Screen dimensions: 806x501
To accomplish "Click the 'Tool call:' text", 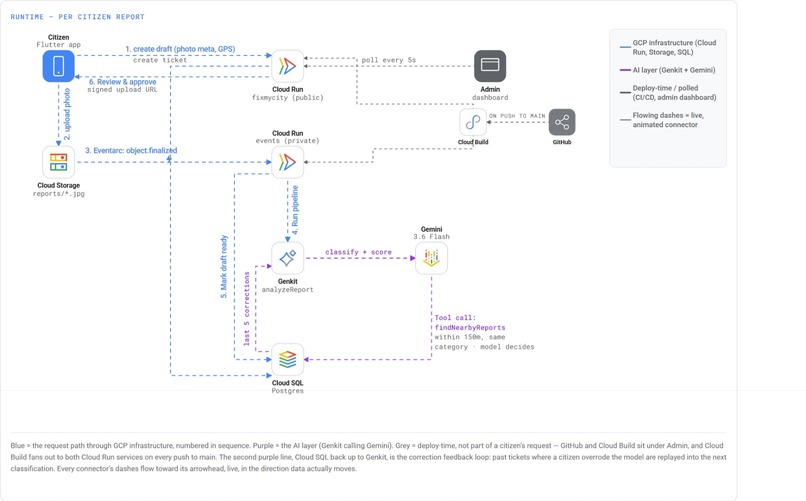I will (455, 318).
